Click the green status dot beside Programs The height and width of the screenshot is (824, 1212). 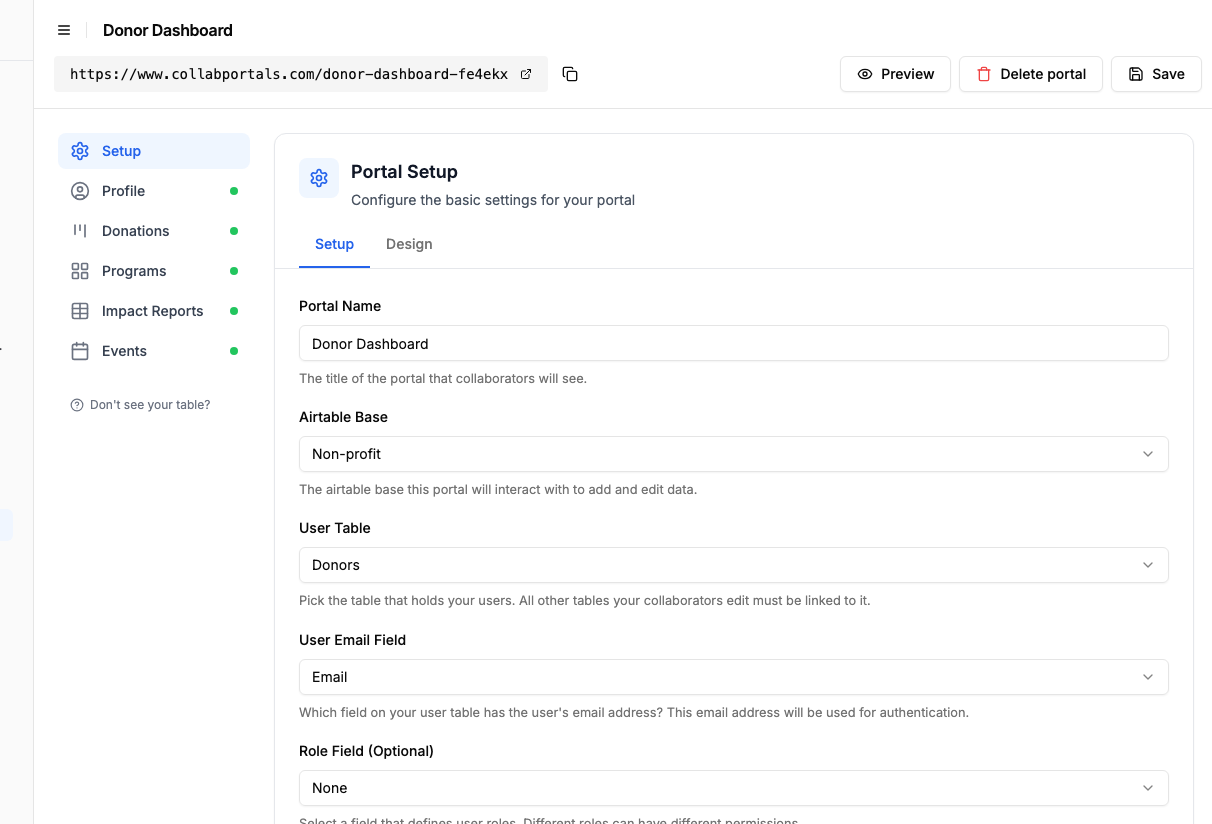click(x=234, y=271)
